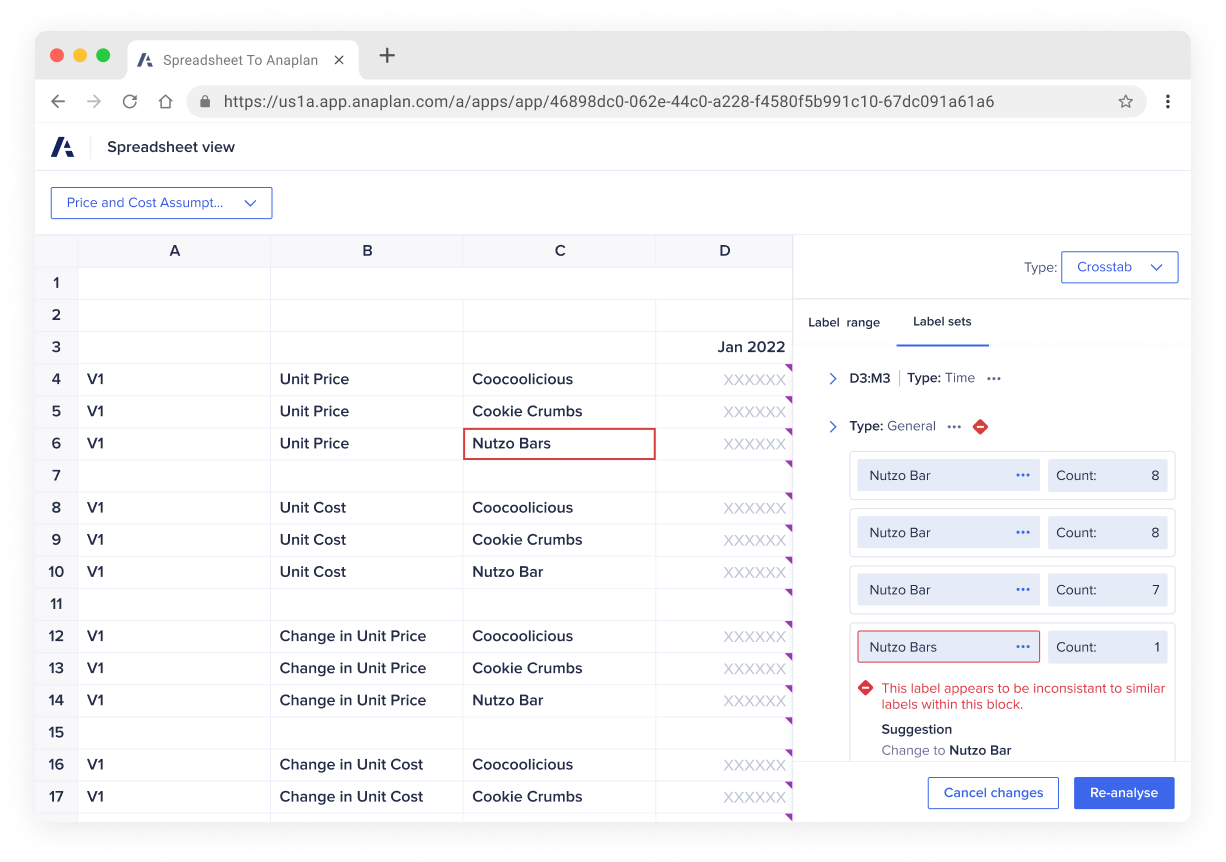Open options menu for D3:M3 label set

tap(993, 379)
